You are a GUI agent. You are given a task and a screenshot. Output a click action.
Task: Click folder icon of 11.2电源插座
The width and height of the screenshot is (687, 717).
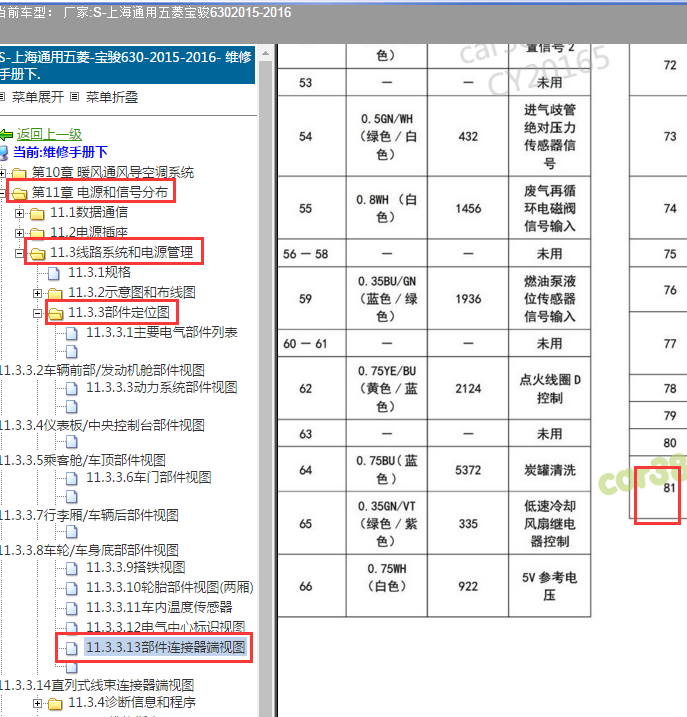[37, 233]
